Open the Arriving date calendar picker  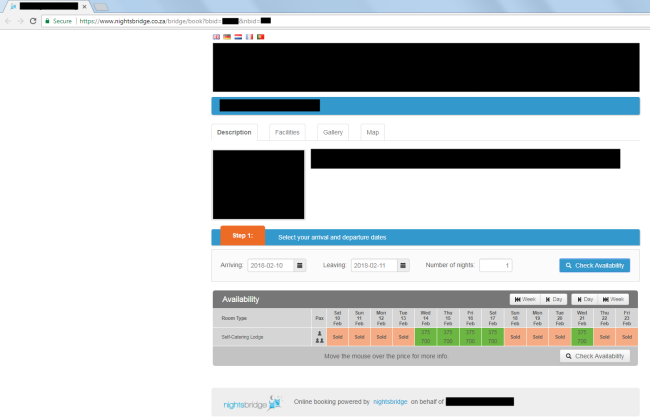coord(306,265)
